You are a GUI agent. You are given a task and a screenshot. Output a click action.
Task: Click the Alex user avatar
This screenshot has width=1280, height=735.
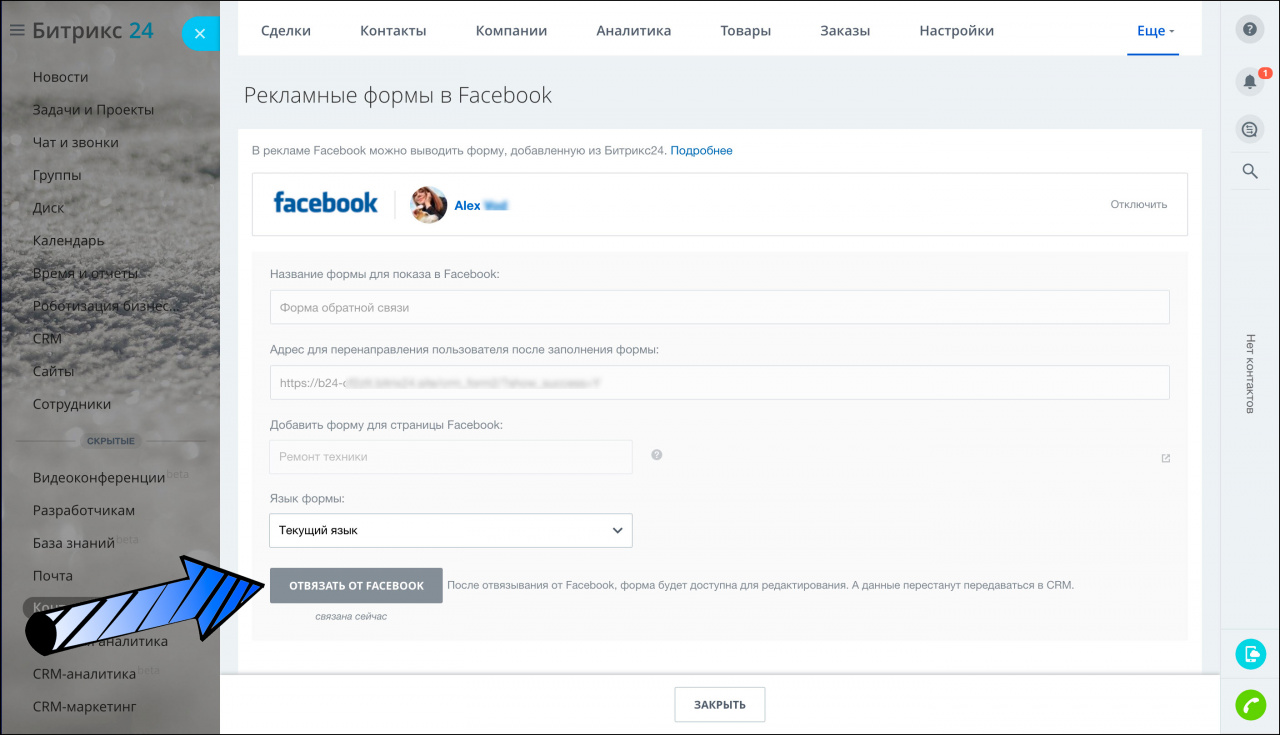429,204
